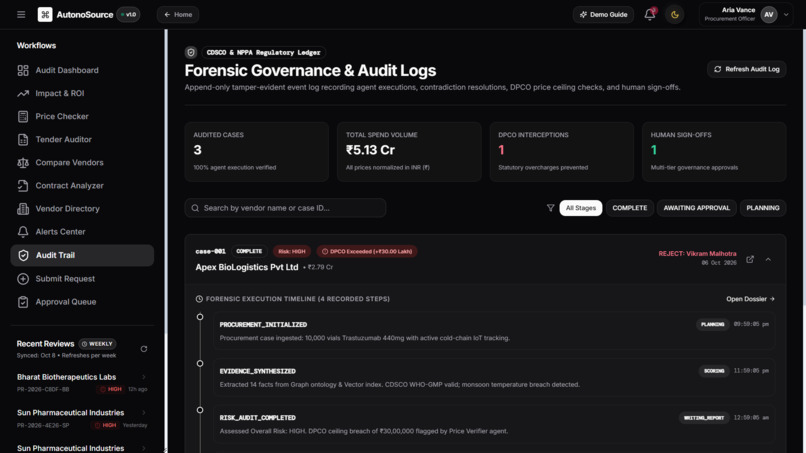Click the Risk: HIGH badge on case-001
Viewport: 806px width, 453px height.
tap(291, 251)
